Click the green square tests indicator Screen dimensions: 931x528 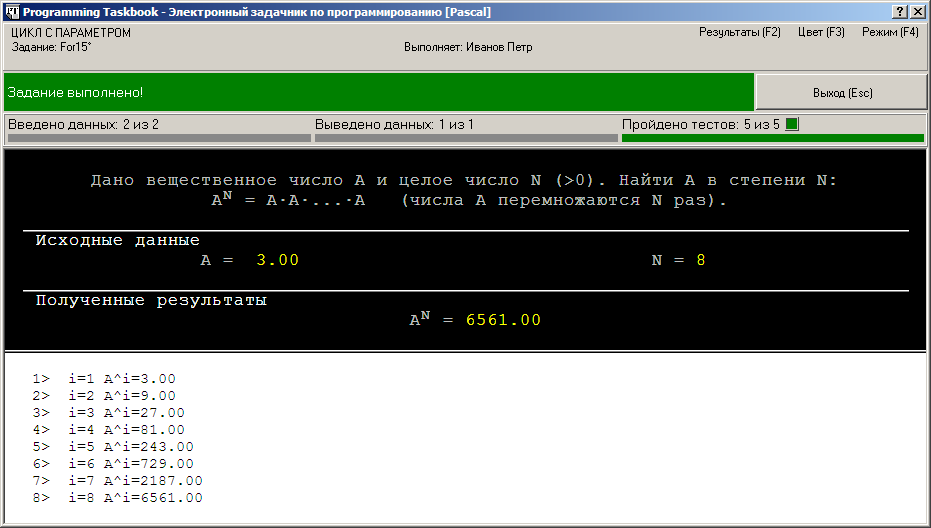click(x=792, y=125)
